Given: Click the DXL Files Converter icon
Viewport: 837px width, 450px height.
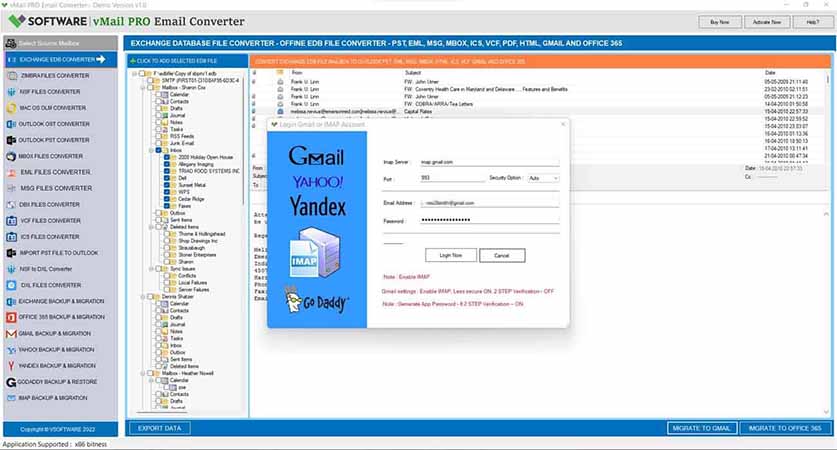Looking at the screenshot, I should (12, 285).
